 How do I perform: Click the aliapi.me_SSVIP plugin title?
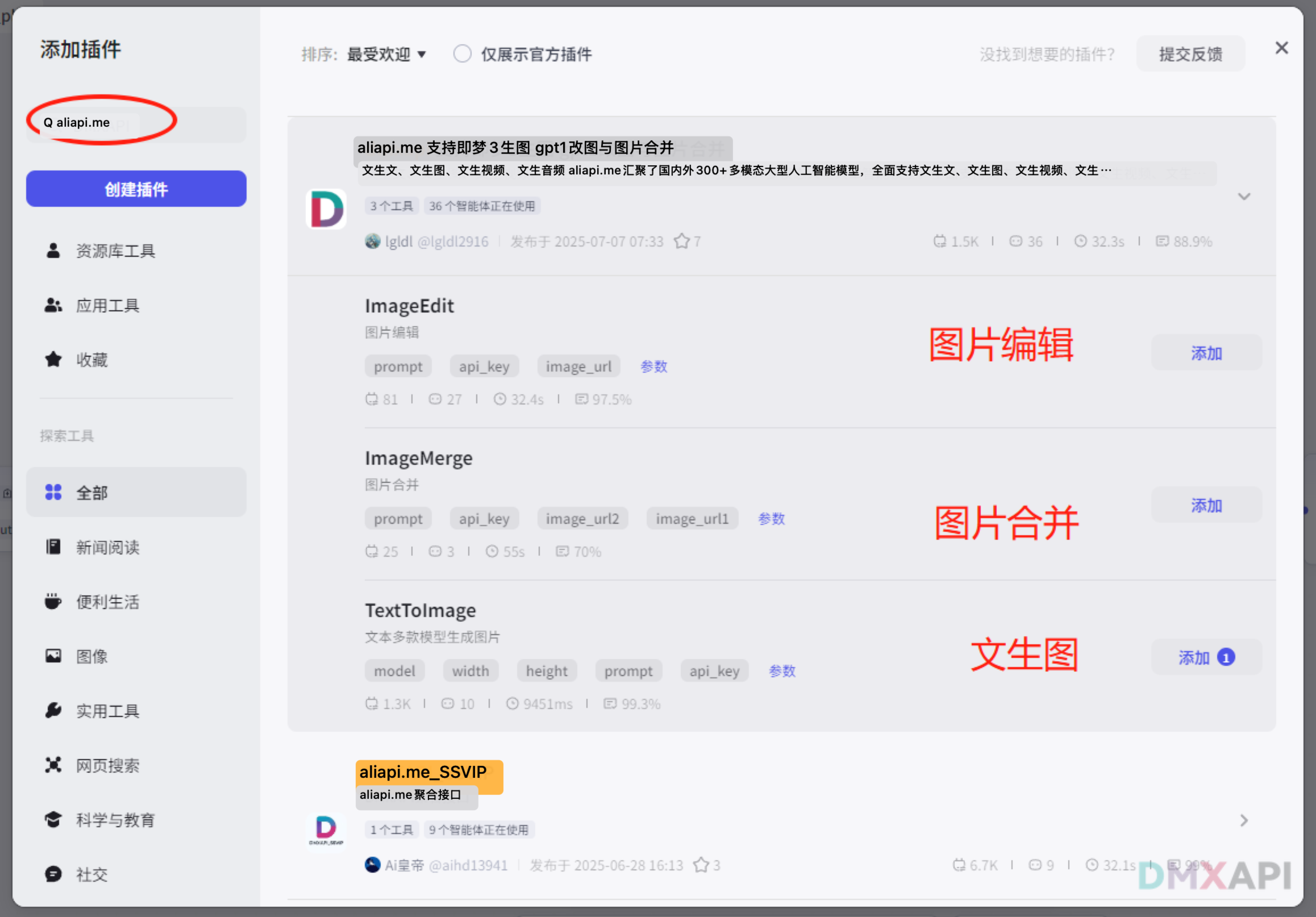pos(423,772)
